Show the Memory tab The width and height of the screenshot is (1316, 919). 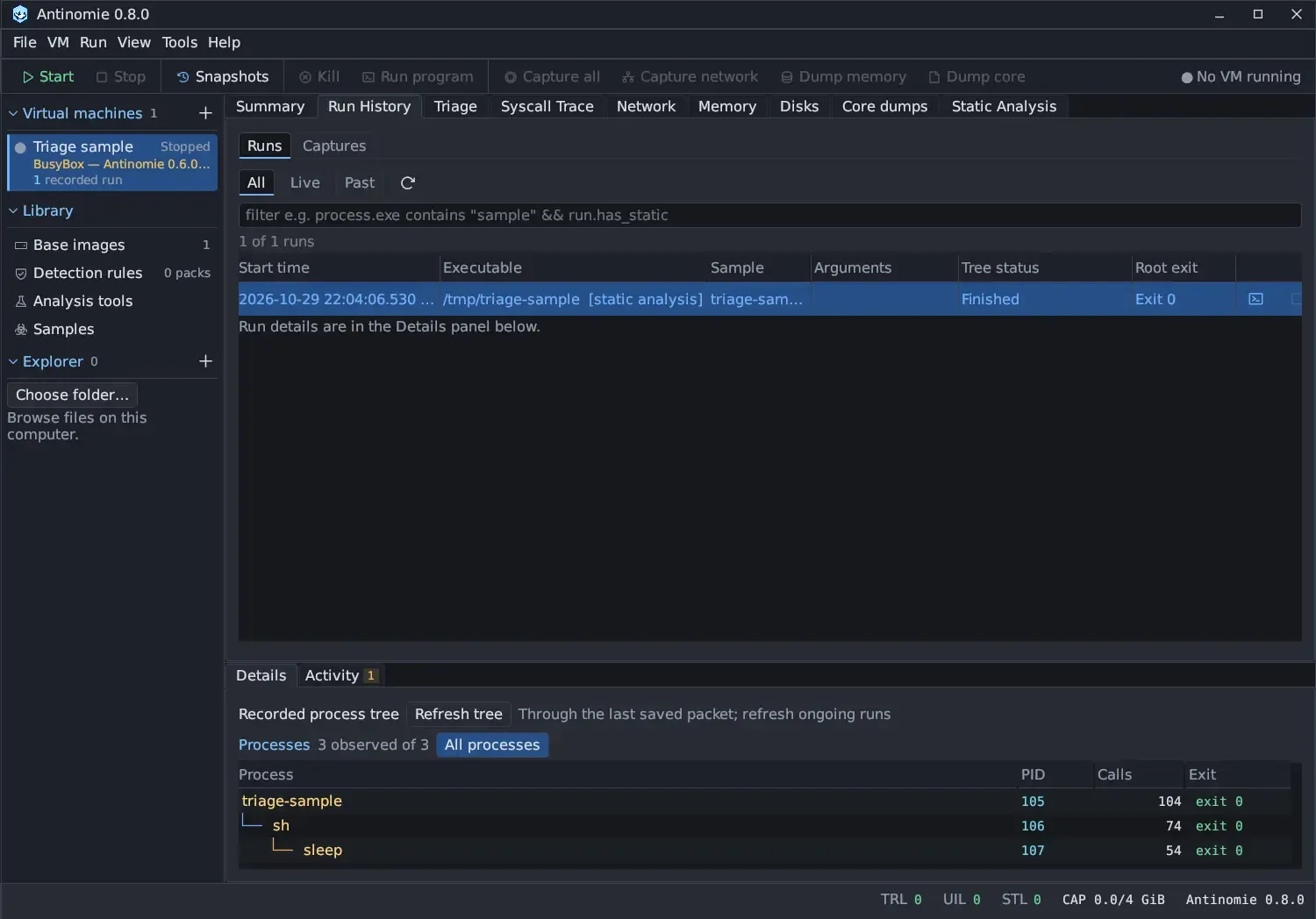tap(727, 106)
